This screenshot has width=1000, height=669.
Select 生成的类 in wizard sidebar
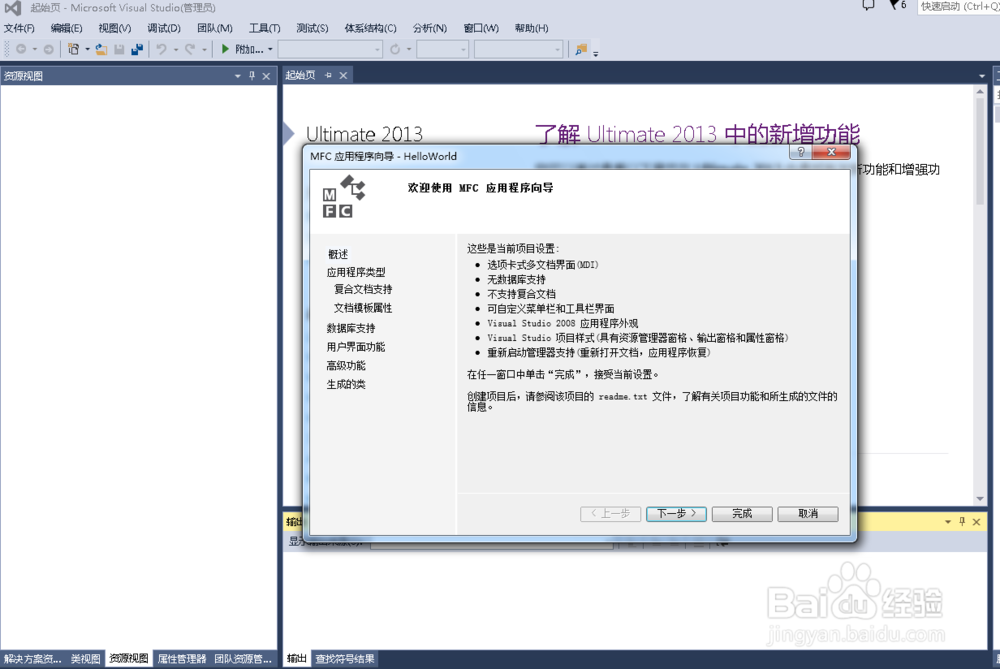coord(346,385)
